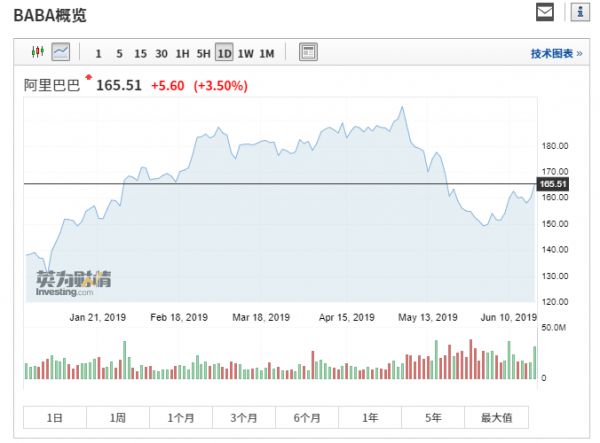The width and height of the screenshot is (600, 443).
Task: Open the news panel icon in toolbar
Action: pyautogui.click(x=308, y=52)
